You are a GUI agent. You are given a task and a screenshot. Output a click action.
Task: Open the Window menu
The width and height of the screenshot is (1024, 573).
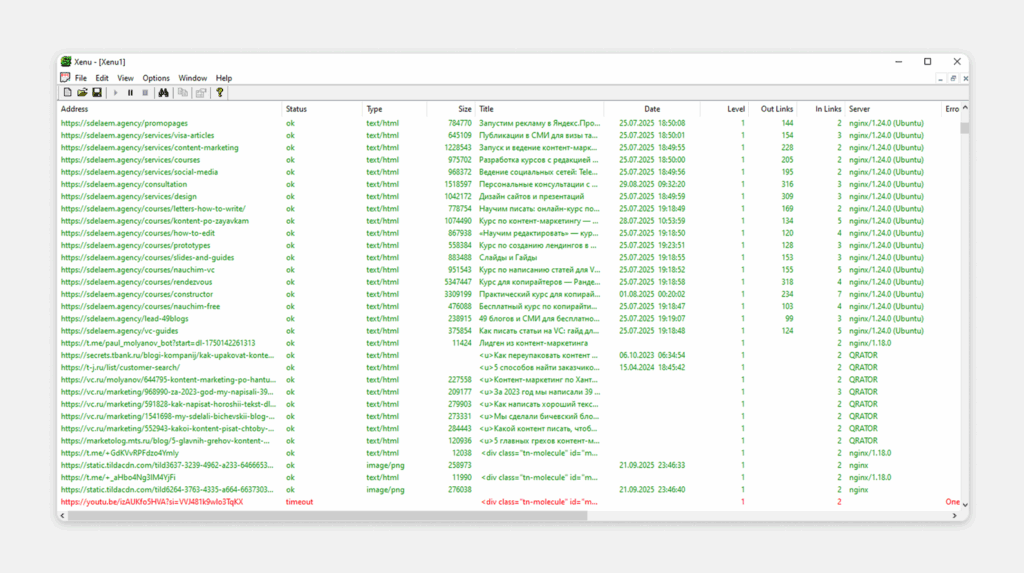193,78
